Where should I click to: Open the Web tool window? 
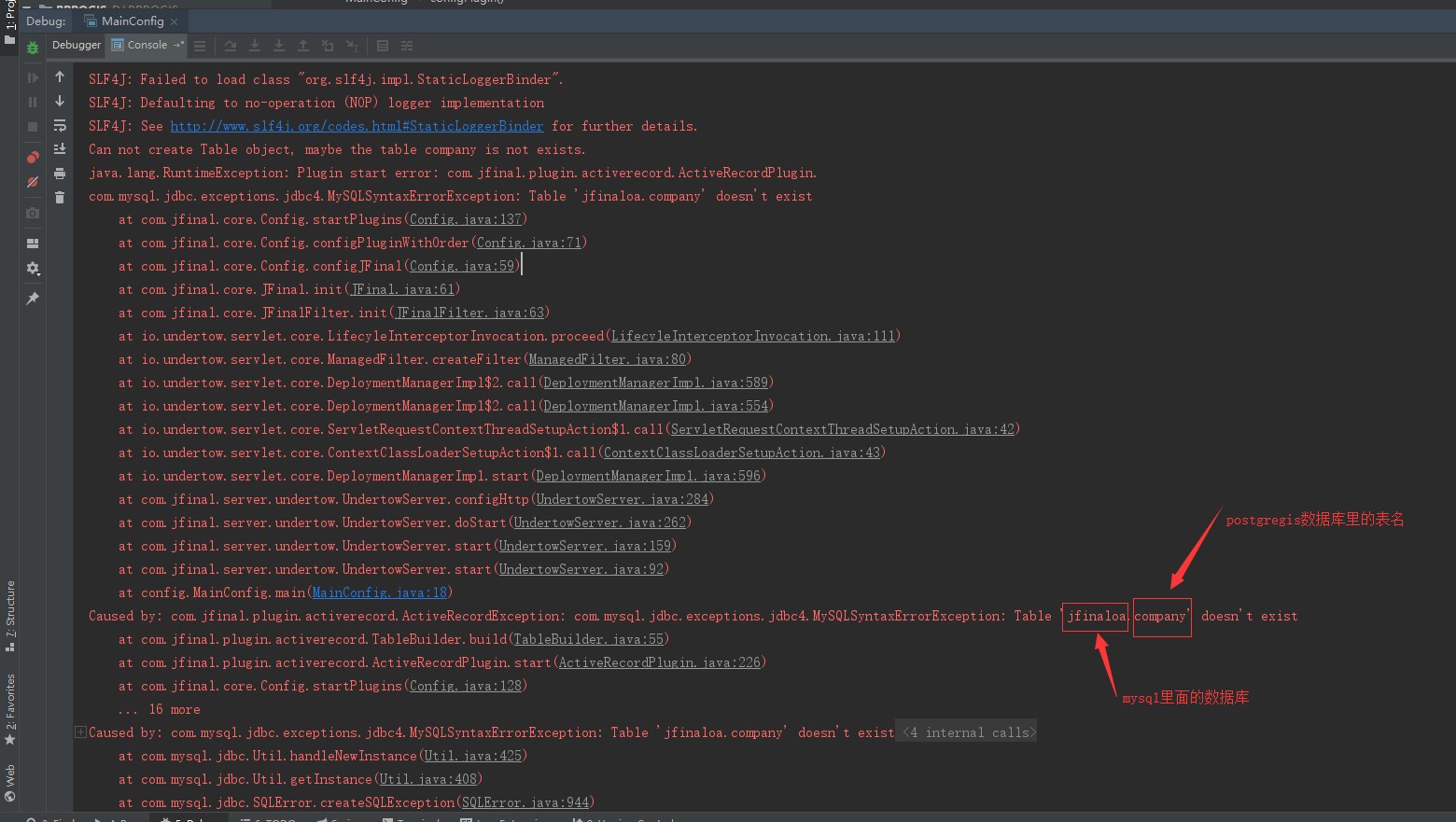[10, 783]
